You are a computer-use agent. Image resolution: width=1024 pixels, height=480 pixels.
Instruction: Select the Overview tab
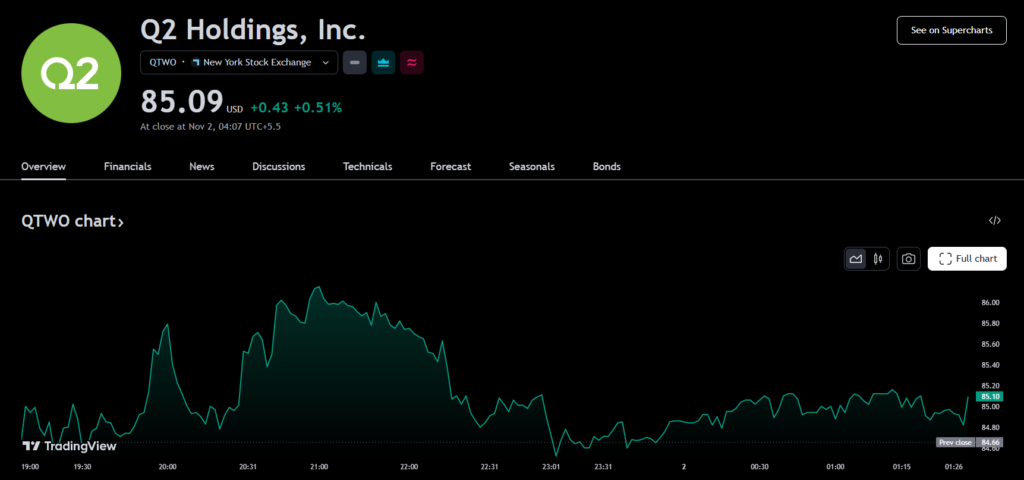point(44,167)
